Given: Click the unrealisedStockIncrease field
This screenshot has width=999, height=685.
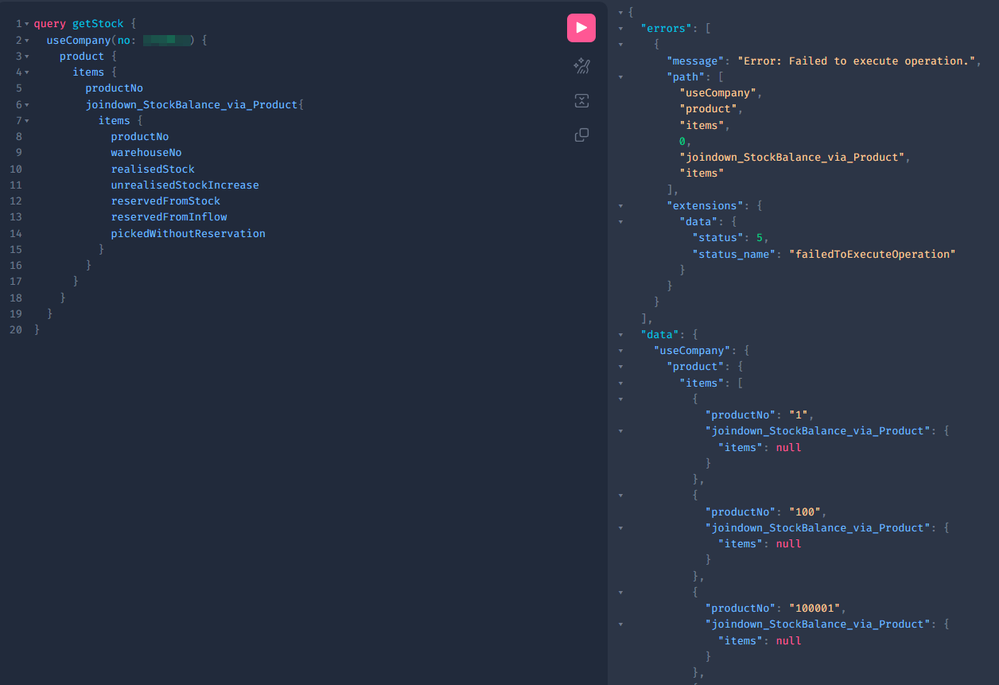Looking at the screenshot, I should click(185, 185).
